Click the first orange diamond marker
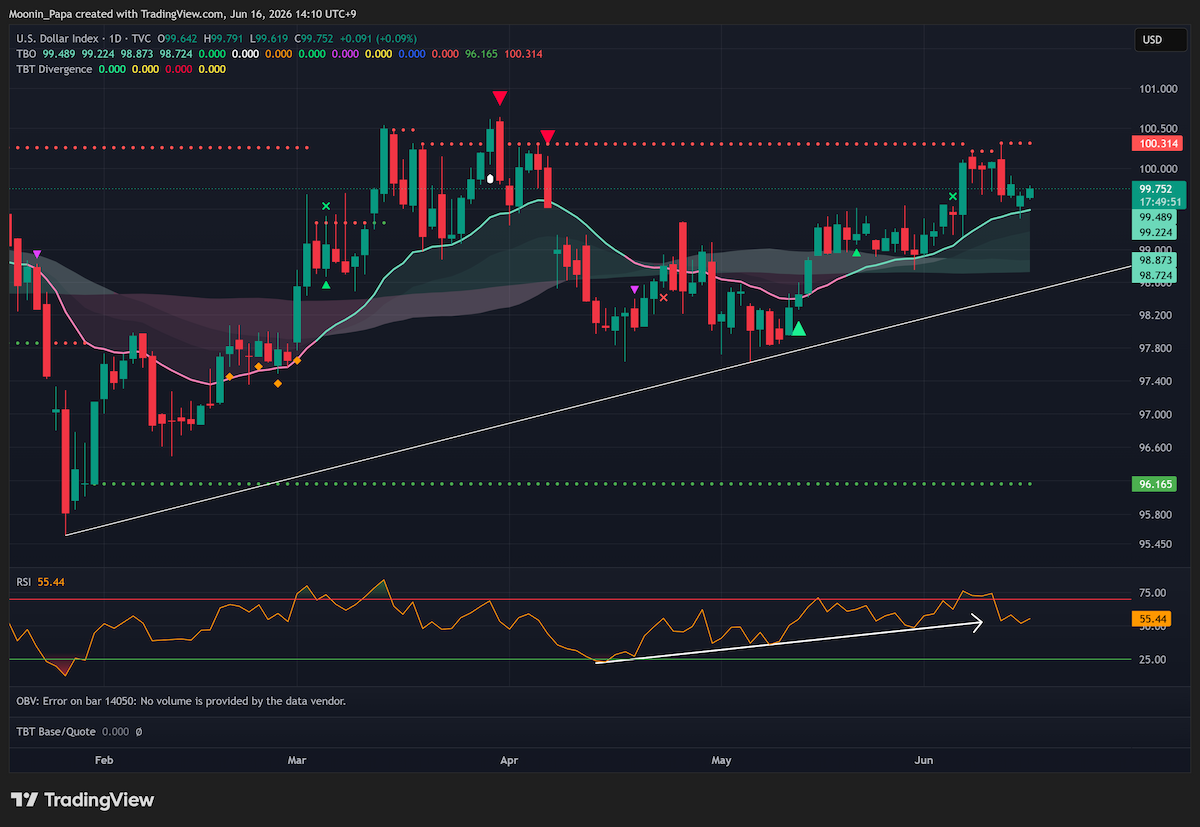The height and width of the screenshot is (827, 1200). 229,376
